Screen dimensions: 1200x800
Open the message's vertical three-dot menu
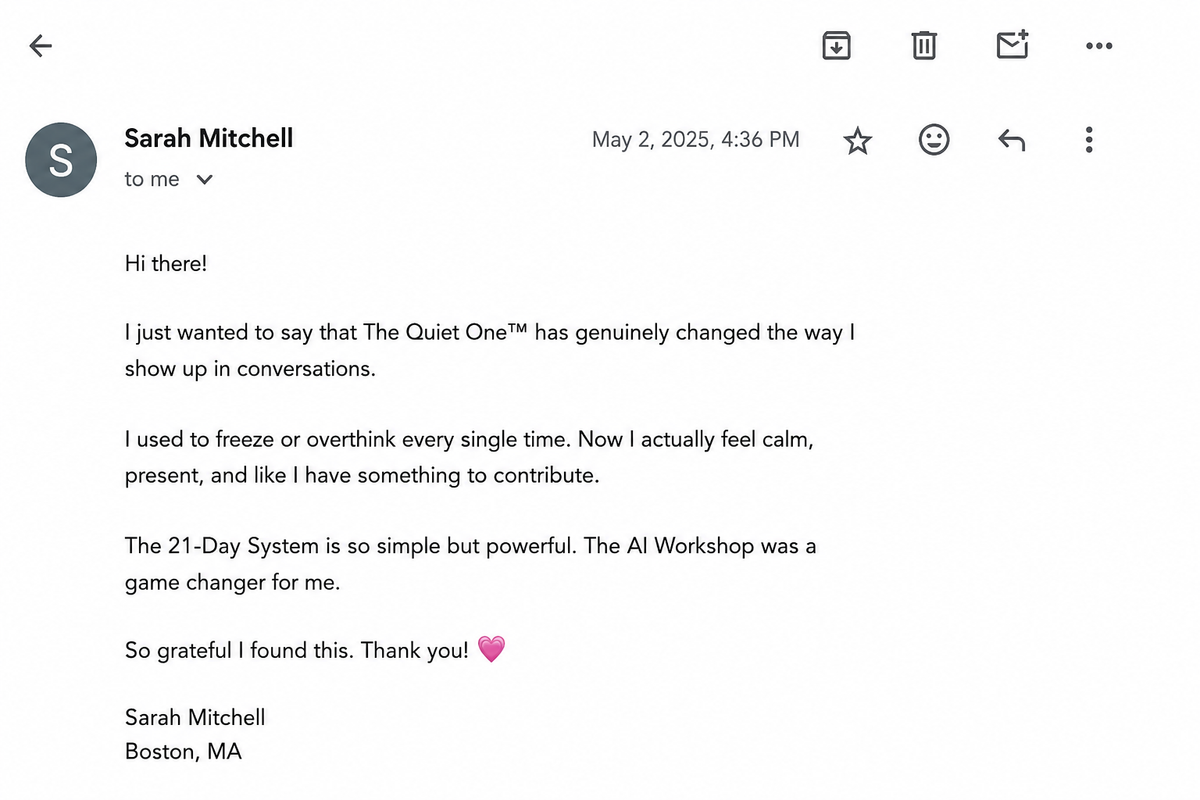(1089, 140)
